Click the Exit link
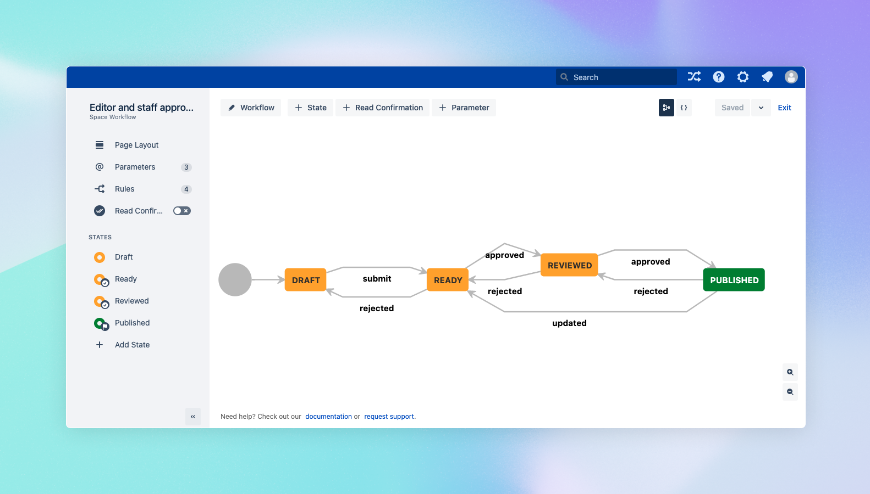Image resolution: width=870 pixels, height=494 pixels. click(784, 108)
